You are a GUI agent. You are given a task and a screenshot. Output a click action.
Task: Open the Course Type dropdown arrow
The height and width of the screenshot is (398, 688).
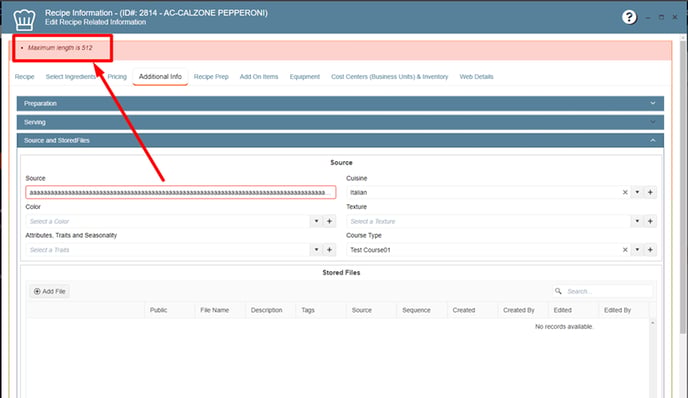637,250
